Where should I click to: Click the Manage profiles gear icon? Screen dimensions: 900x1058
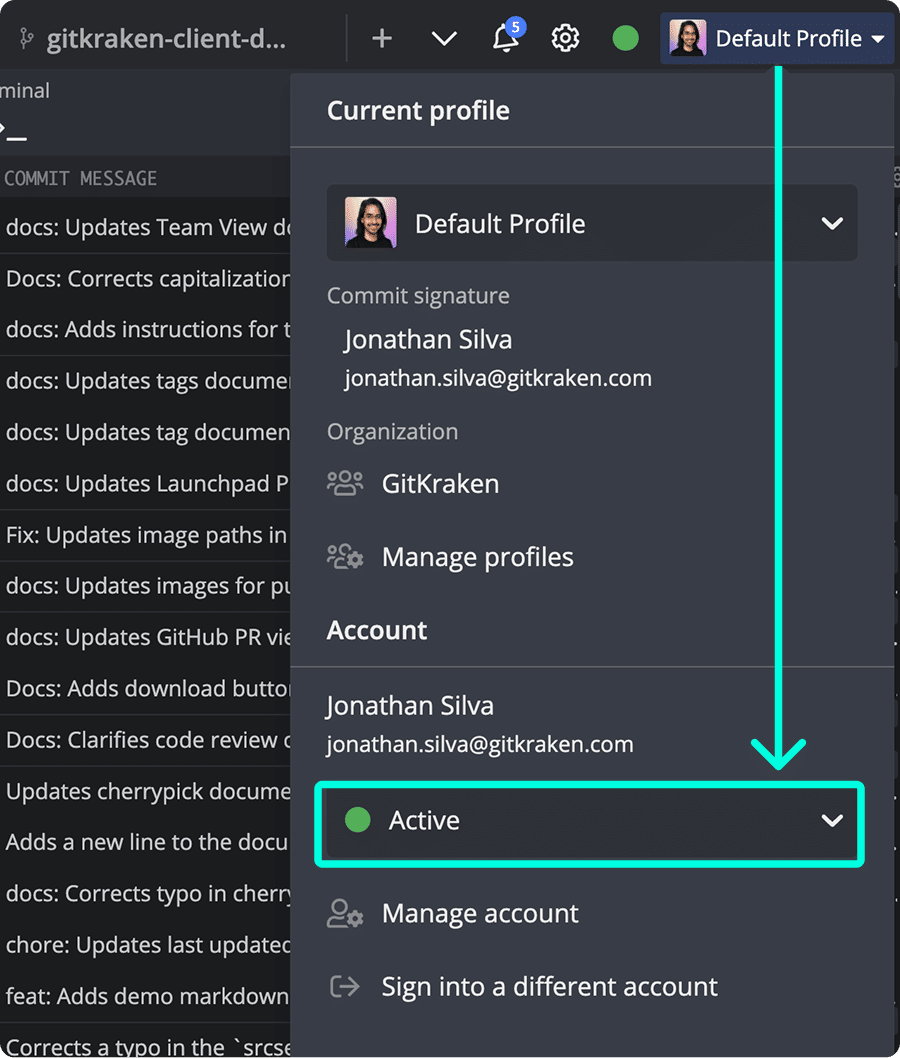[344, 556]
